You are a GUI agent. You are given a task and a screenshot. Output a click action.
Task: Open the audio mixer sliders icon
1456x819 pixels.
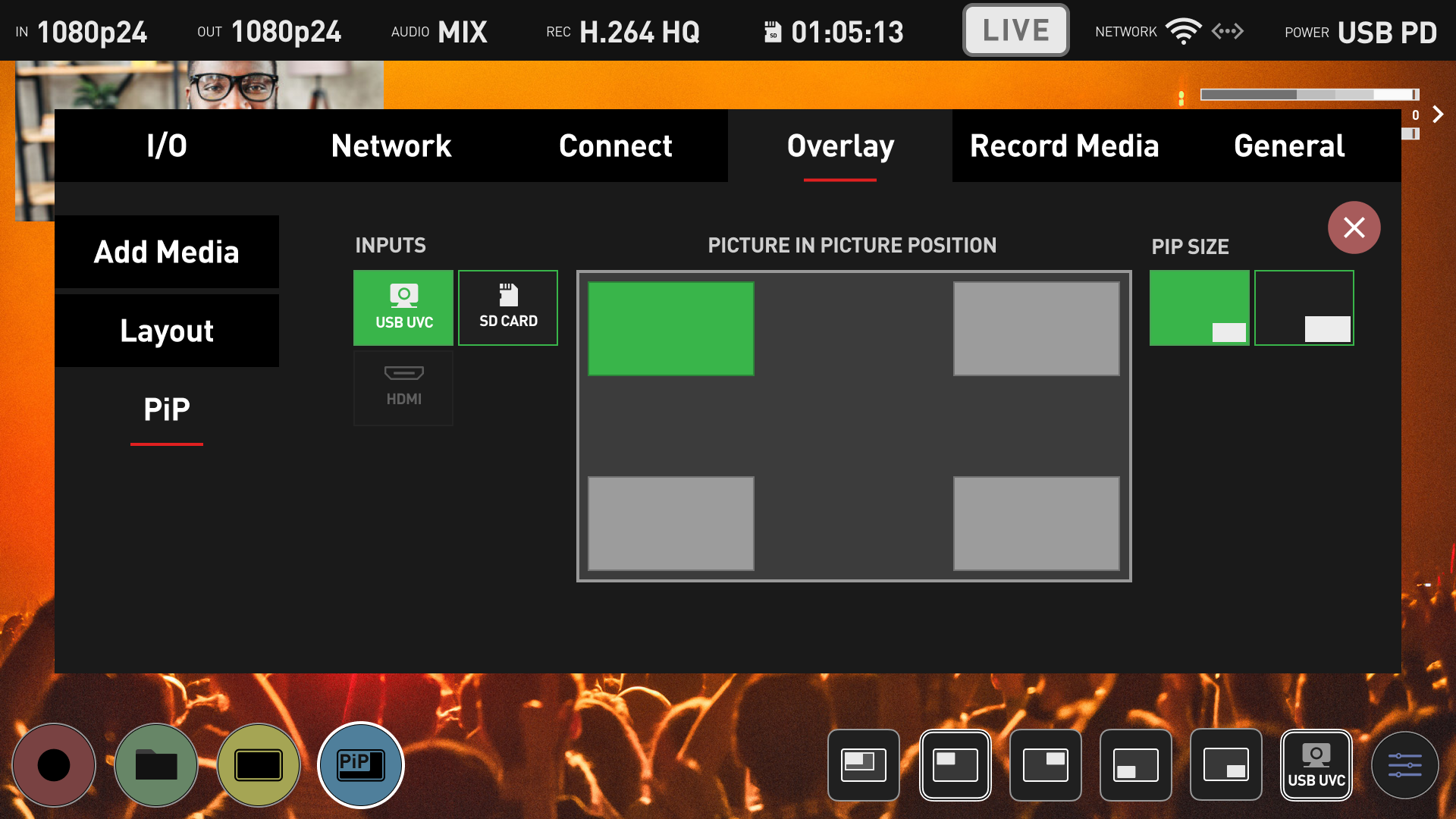(x=1404, y=764)
